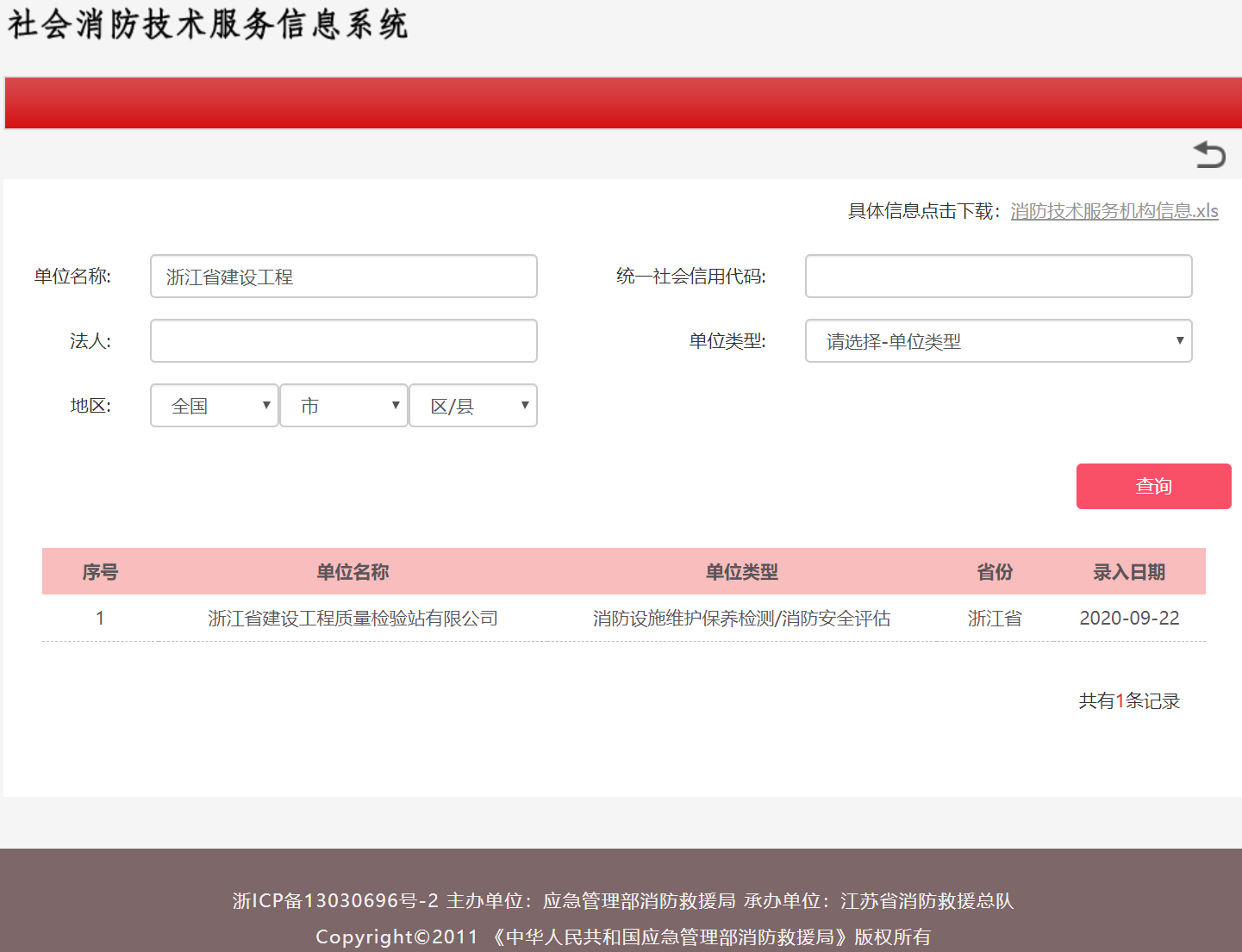Screen dimensions: 1242x952
Task: Click the 单位名称 column header
Action: 353,572
